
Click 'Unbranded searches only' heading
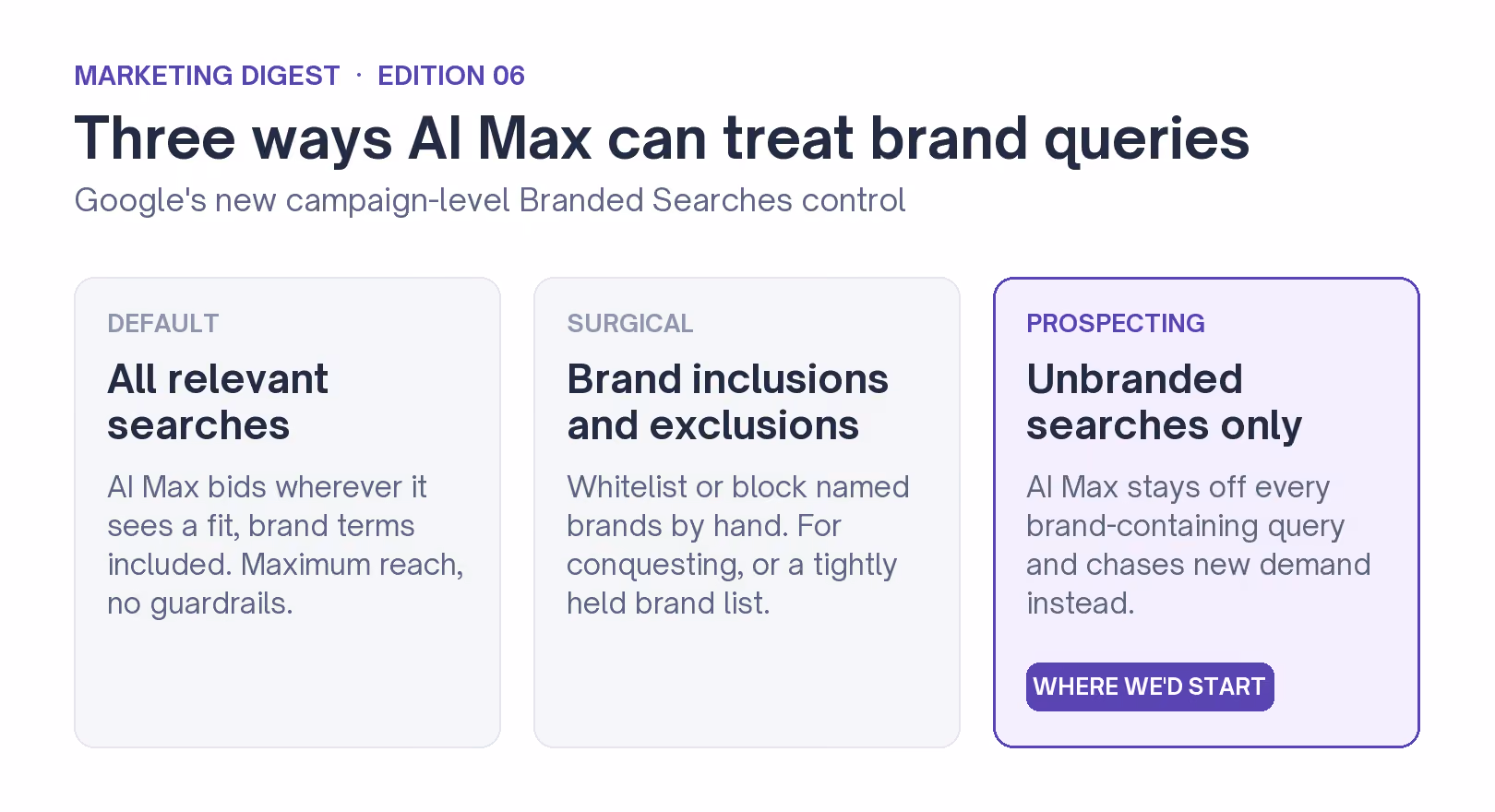(x=1165, y=402)
